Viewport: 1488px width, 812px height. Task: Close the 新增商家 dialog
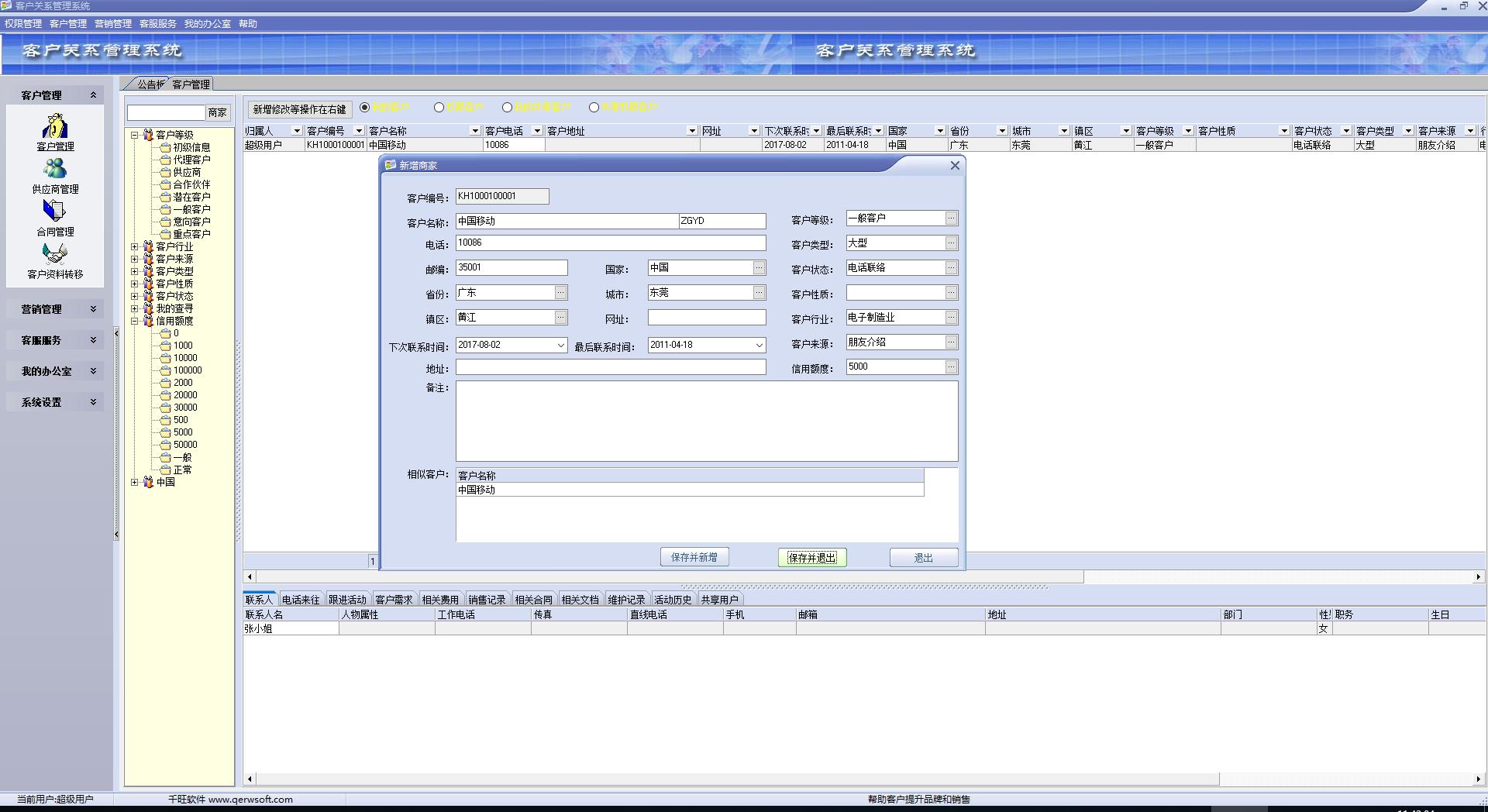pos(955,165)
